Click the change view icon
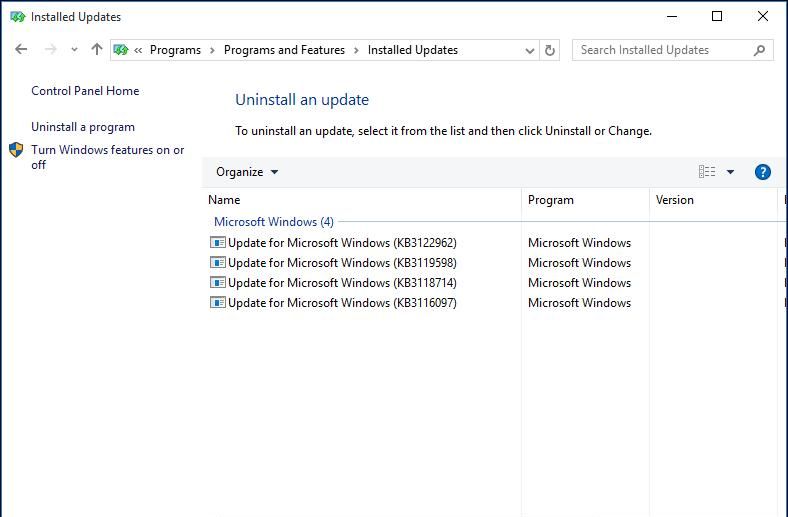788x517 pixels. pos(707,172)
